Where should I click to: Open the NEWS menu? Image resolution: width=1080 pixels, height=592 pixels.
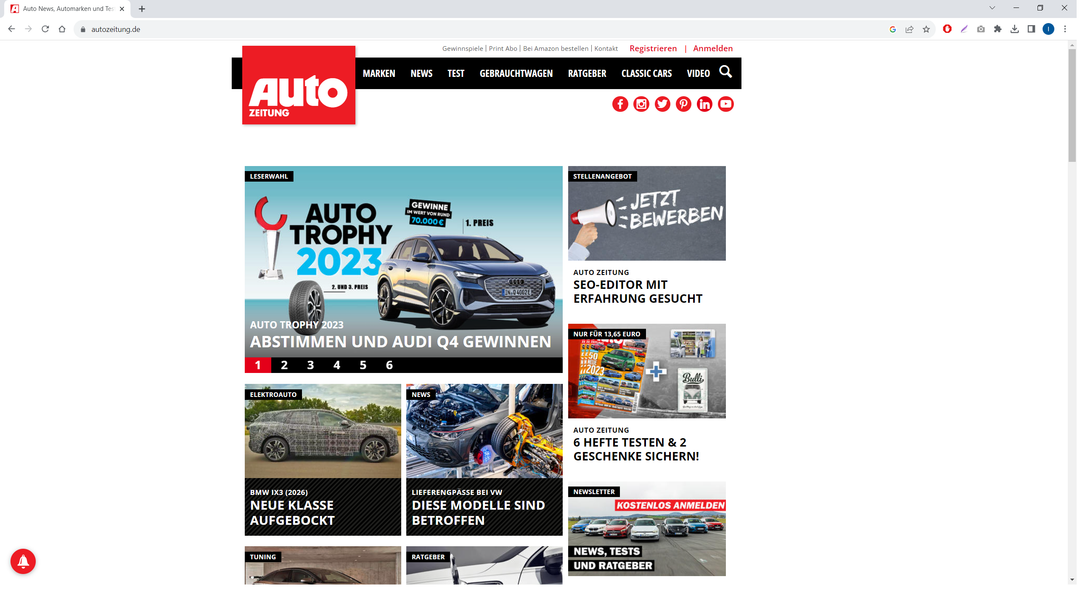click(422, 74)
